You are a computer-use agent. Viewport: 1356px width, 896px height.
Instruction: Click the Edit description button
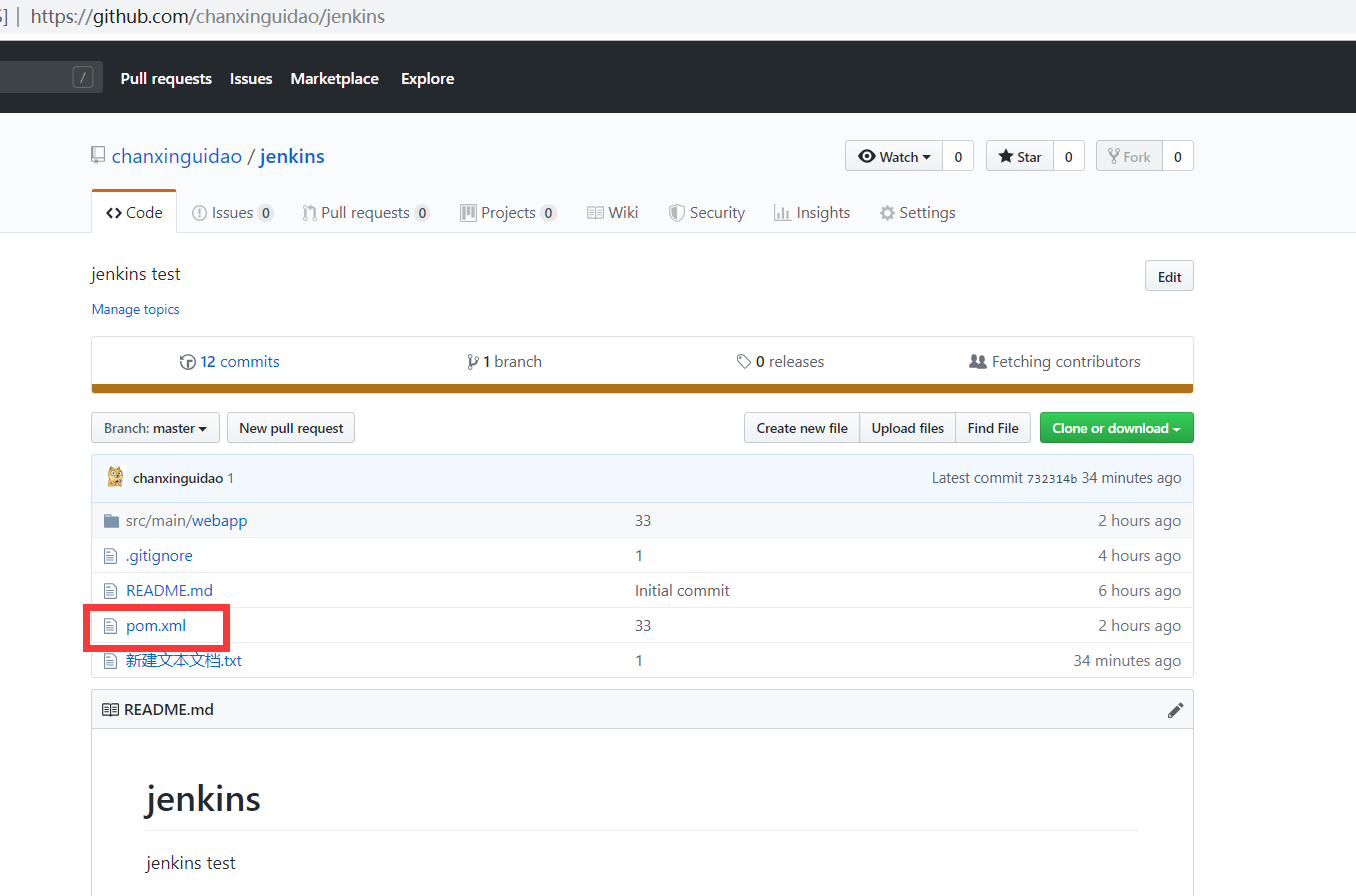tap(1169, 277)
